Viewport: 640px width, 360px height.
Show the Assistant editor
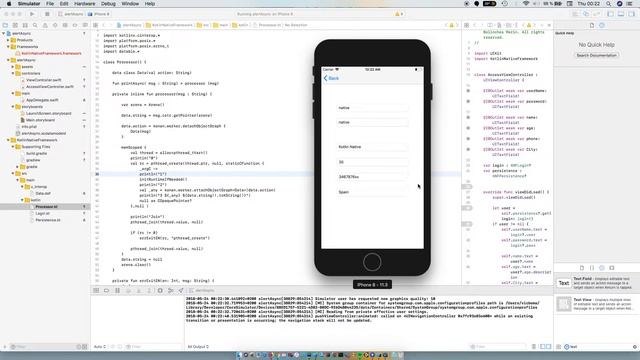(x=586, y=14)
